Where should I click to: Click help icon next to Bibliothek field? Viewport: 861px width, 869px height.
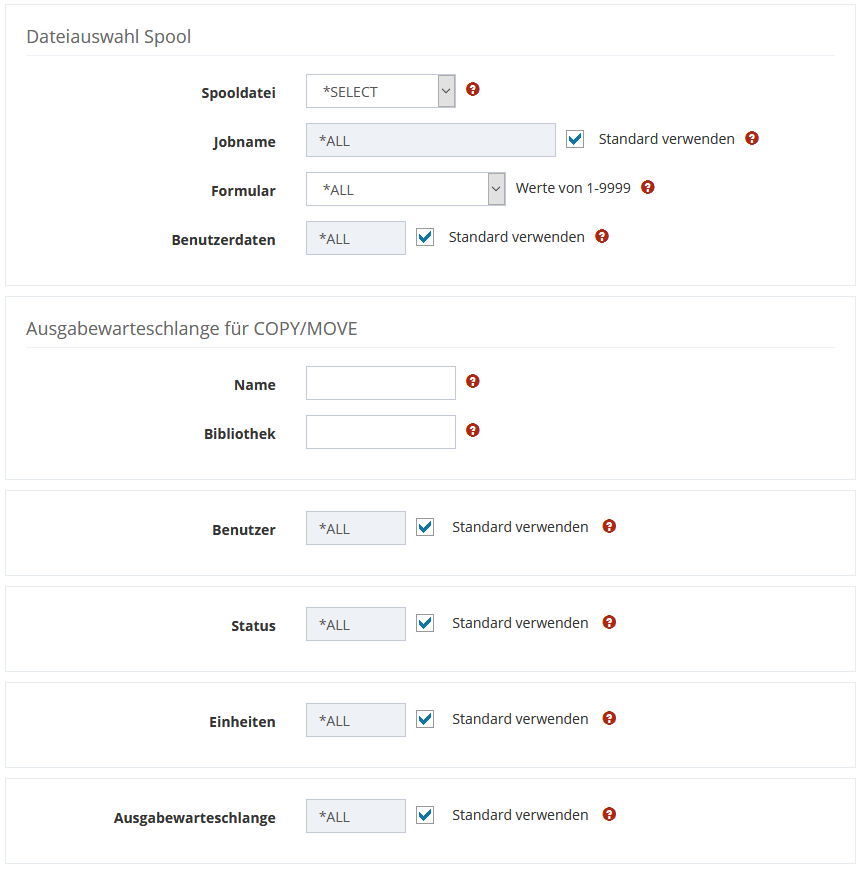[x=473, y=430]
